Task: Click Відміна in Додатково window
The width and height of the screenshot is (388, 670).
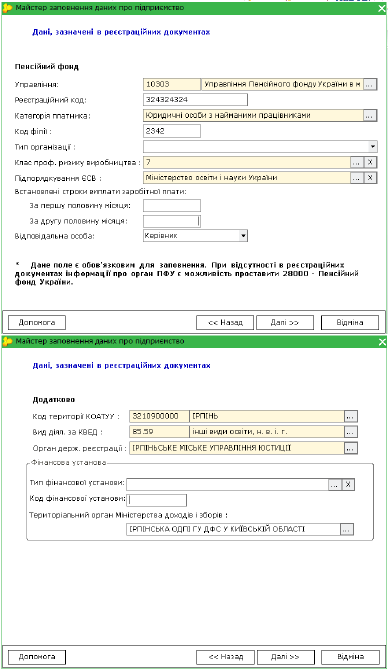Action: (x=350, y=657)
